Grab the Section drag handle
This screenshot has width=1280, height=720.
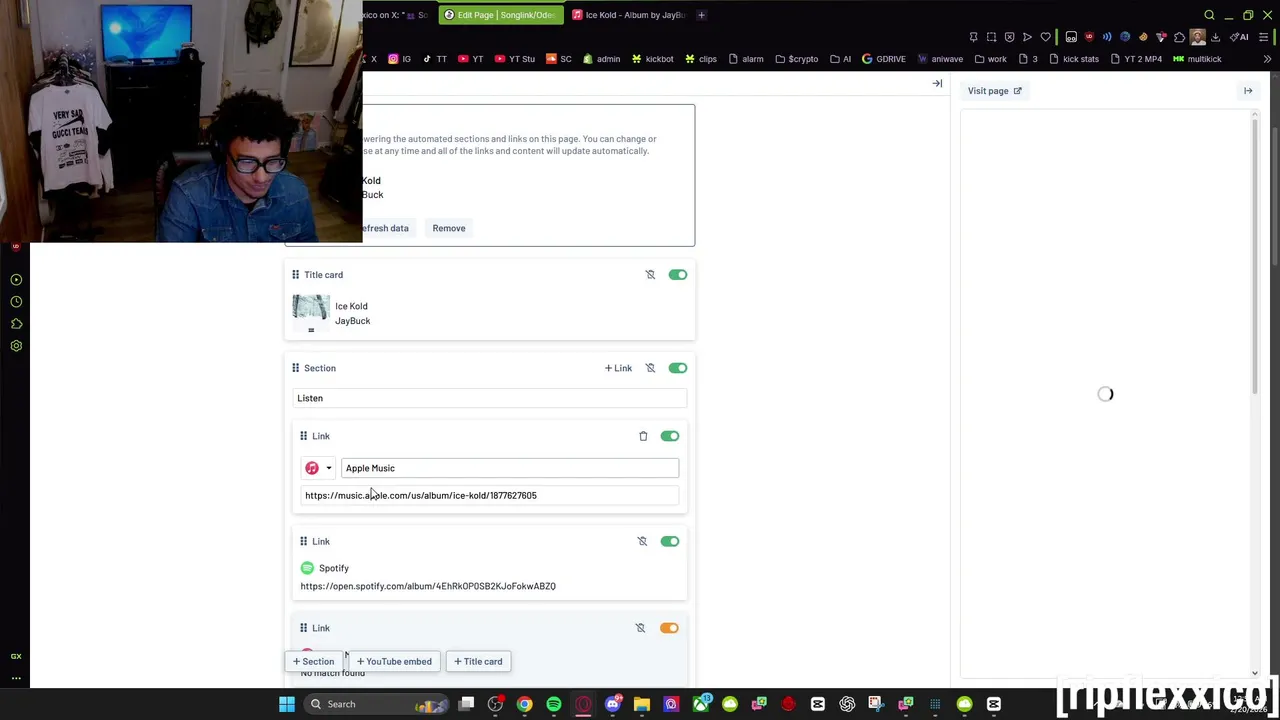(x=295, y=368)
